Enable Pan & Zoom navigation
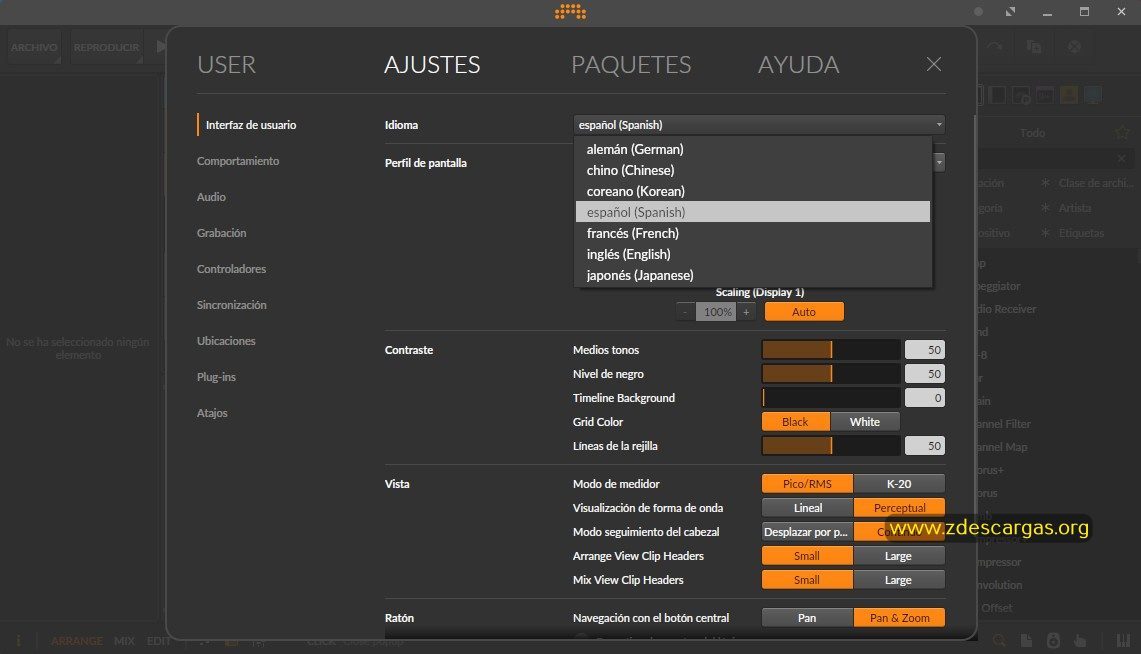The width and height of the screenshot is (1141, 654). (x=899, y=617)
